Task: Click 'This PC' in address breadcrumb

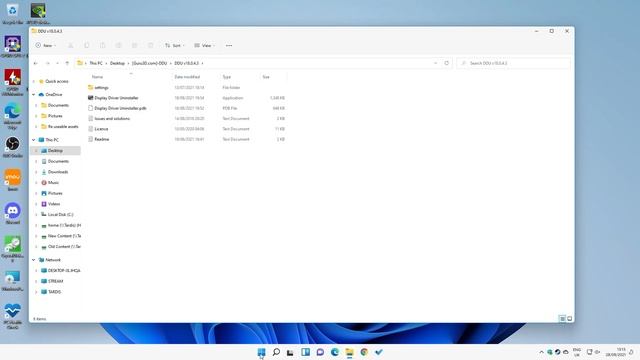Action: click(x=96, y=63)
